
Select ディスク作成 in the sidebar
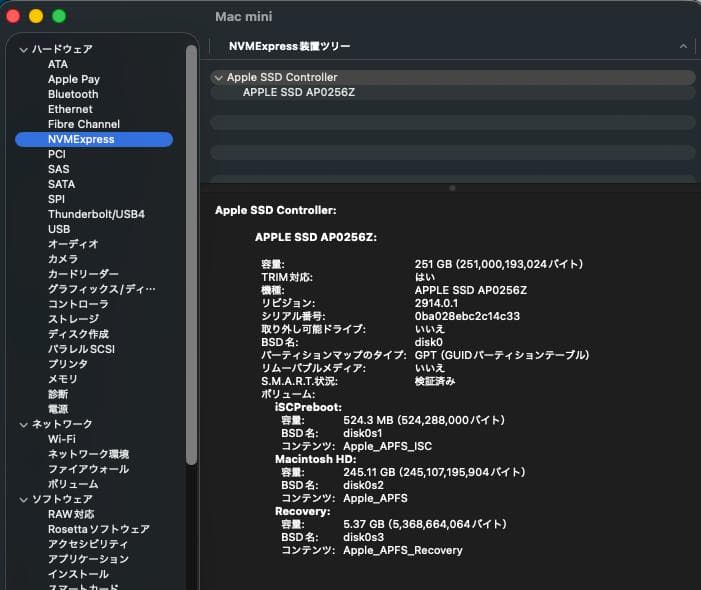(78, 334)
